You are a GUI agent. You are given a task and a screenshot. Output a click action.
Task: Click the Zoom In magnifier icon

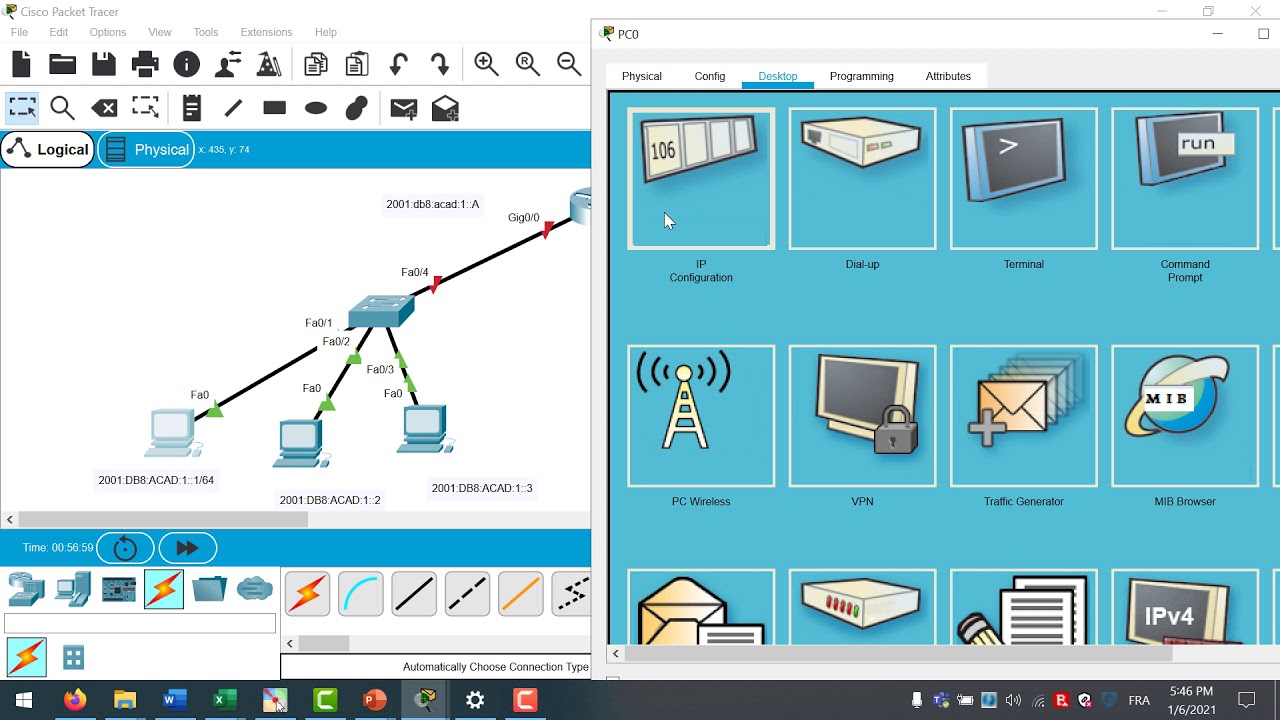pyautogui.click(x=486, y=65)
